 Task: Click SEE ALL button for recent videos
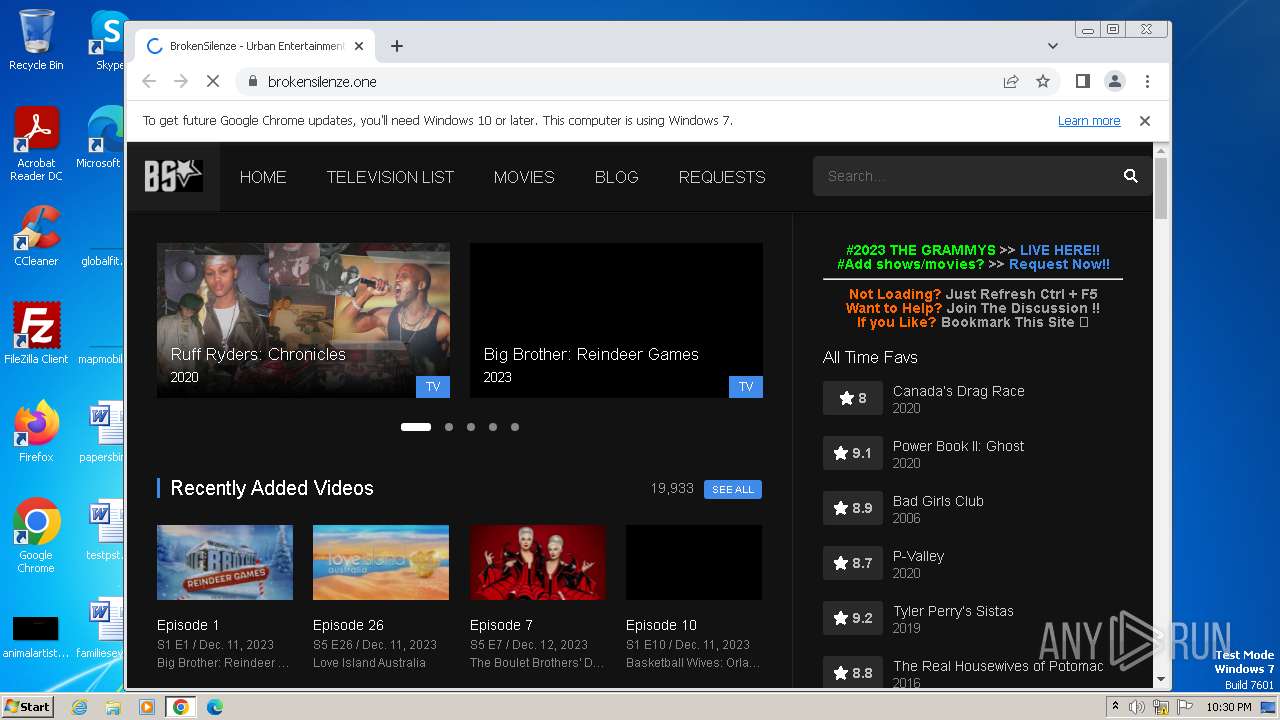point(733,489)
